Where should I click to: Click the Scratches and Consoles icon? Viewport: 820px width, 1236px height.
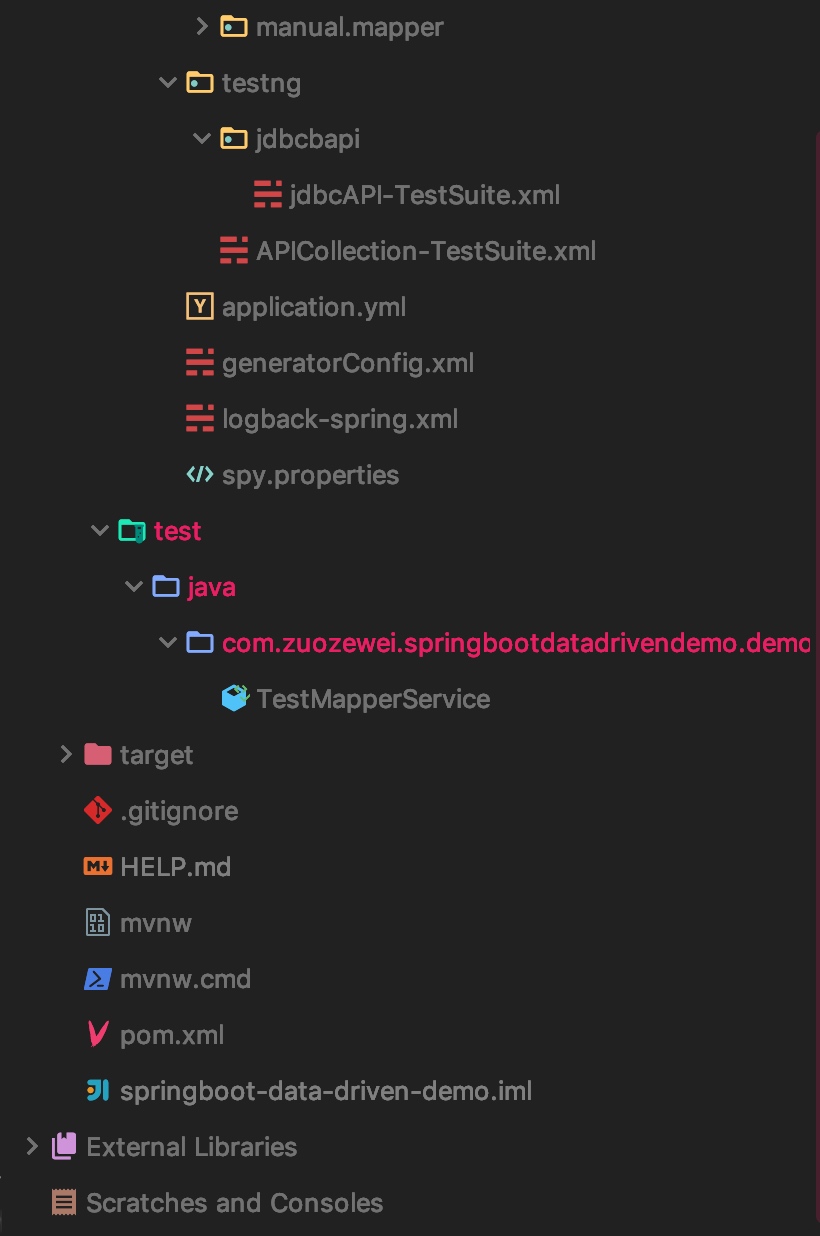tap(64, 1203)
